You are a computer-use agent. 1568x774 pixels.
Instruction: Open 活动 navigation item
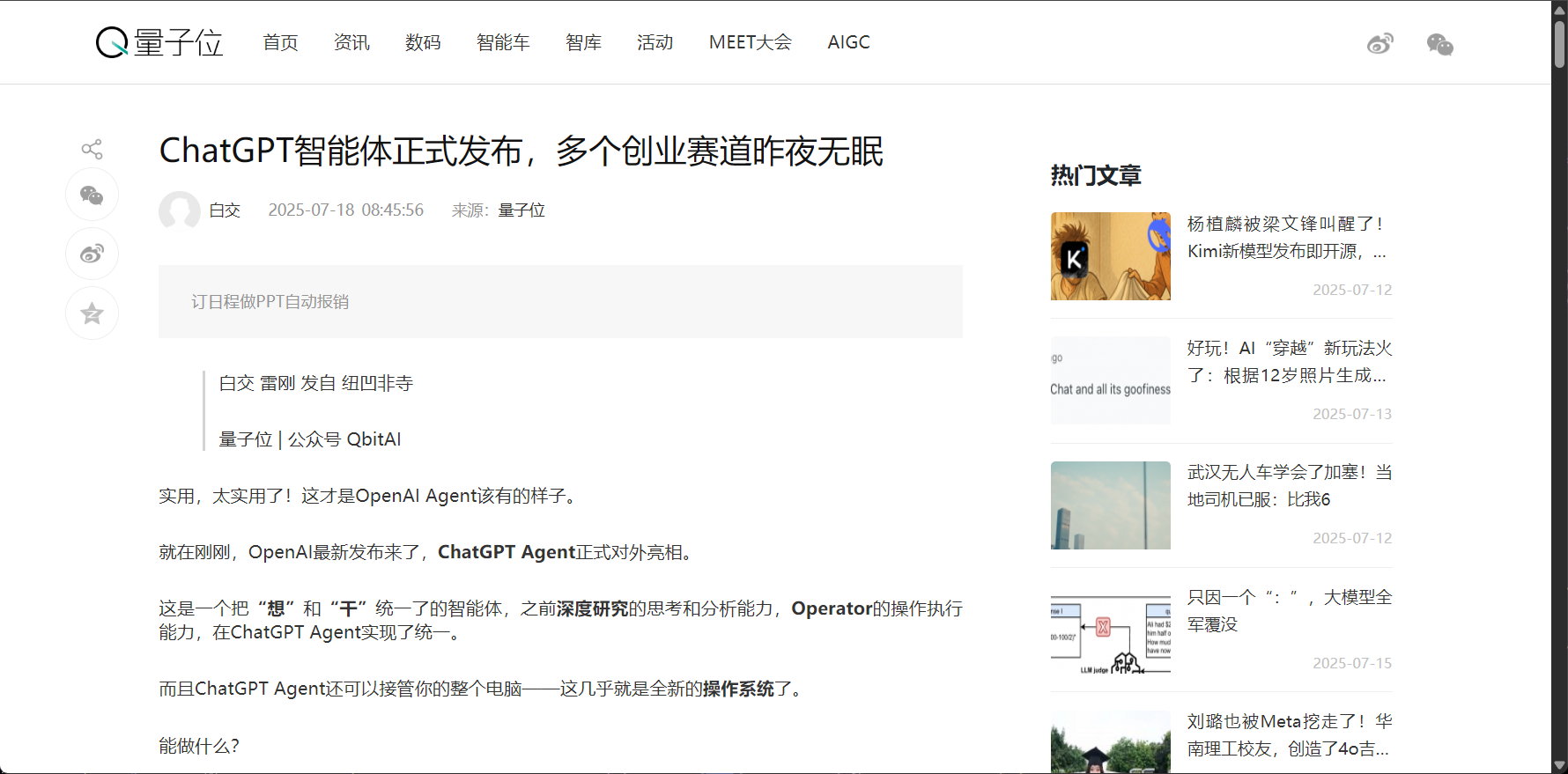[655, 42]
